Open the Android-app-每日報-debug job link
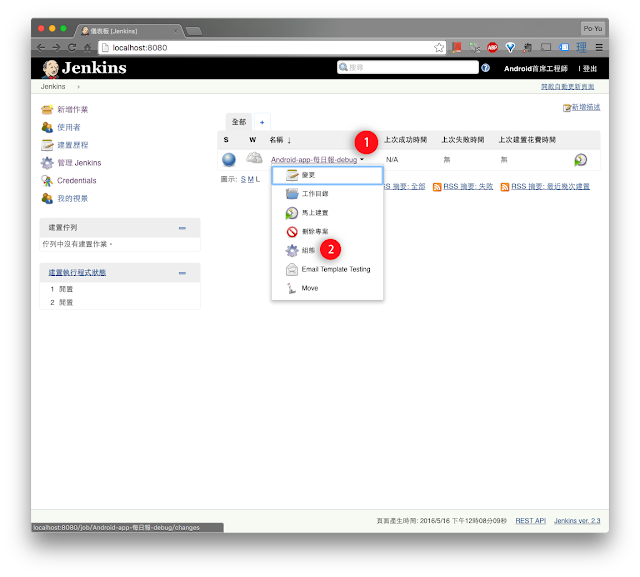This screenshot has width=640, height=577. [x=314, y=160]
